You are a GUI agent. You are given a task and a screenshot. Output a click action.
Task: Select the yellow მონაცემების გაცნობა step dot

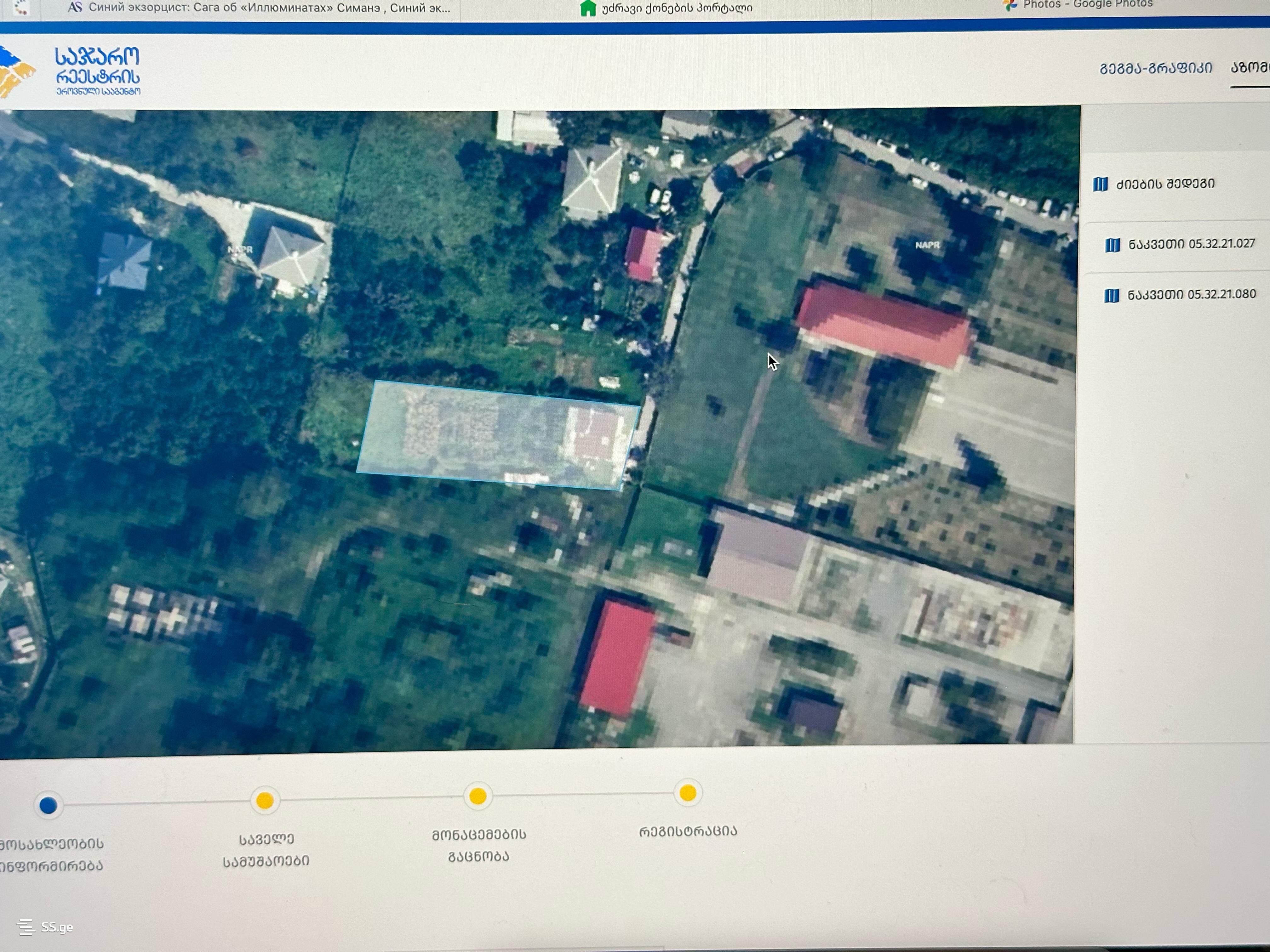click(478, 796)
